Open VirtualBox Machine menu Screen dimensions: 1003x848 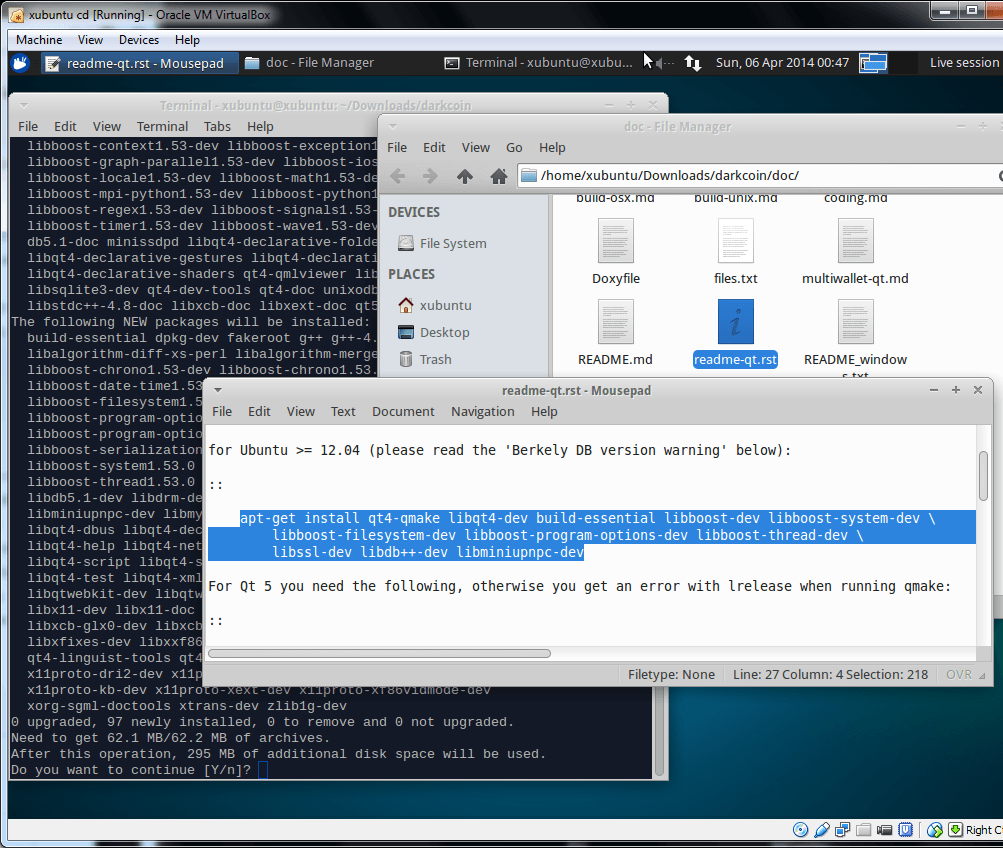coord(39,40)
